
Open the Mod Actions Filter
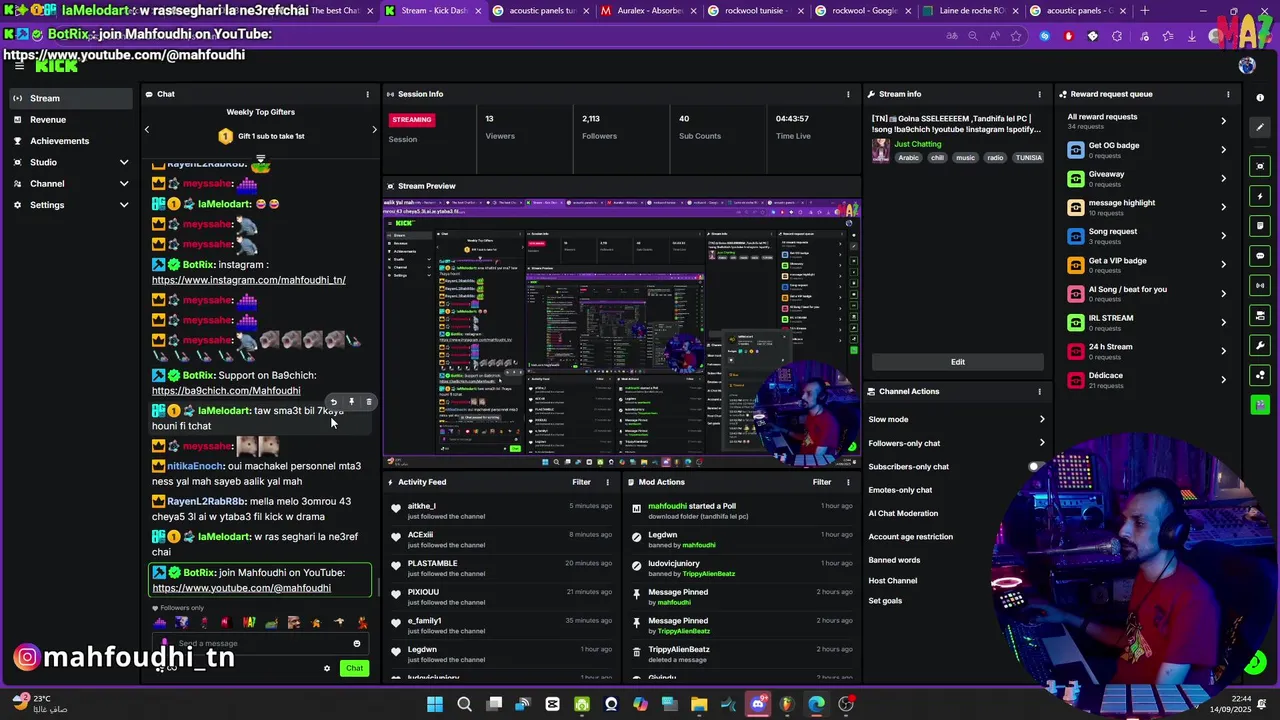click(x=822, y=482)
